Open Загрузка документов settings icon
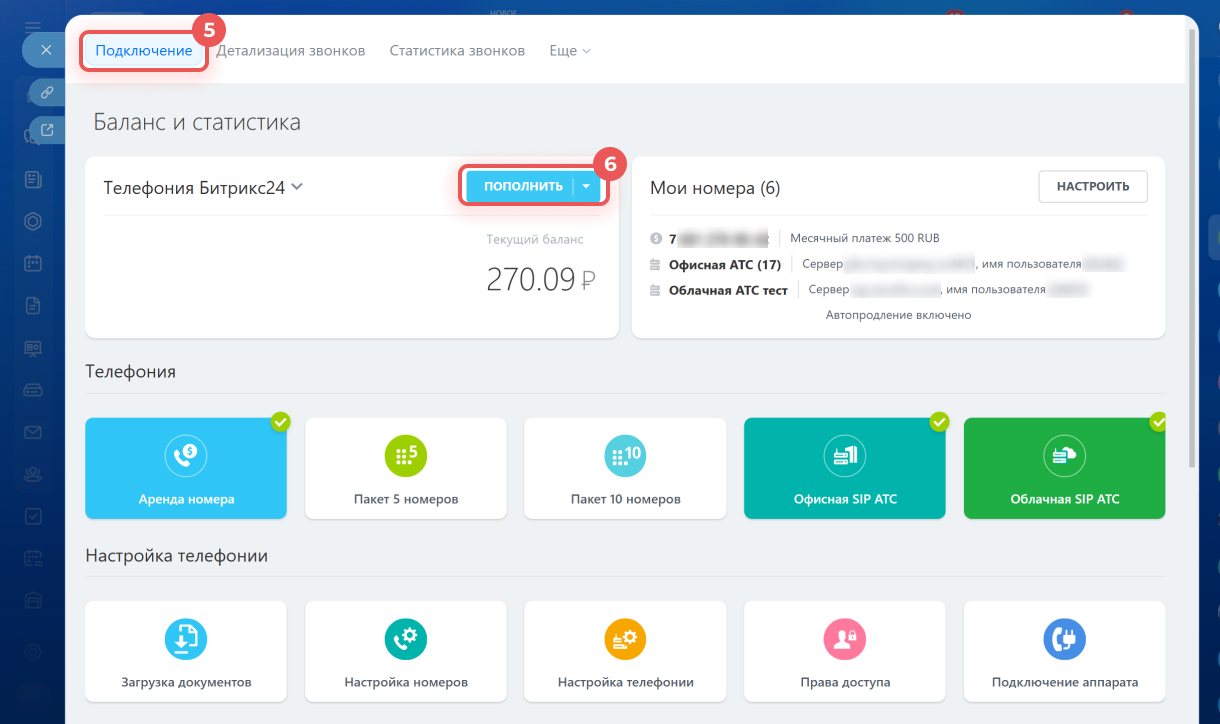 tap(186, 638)
